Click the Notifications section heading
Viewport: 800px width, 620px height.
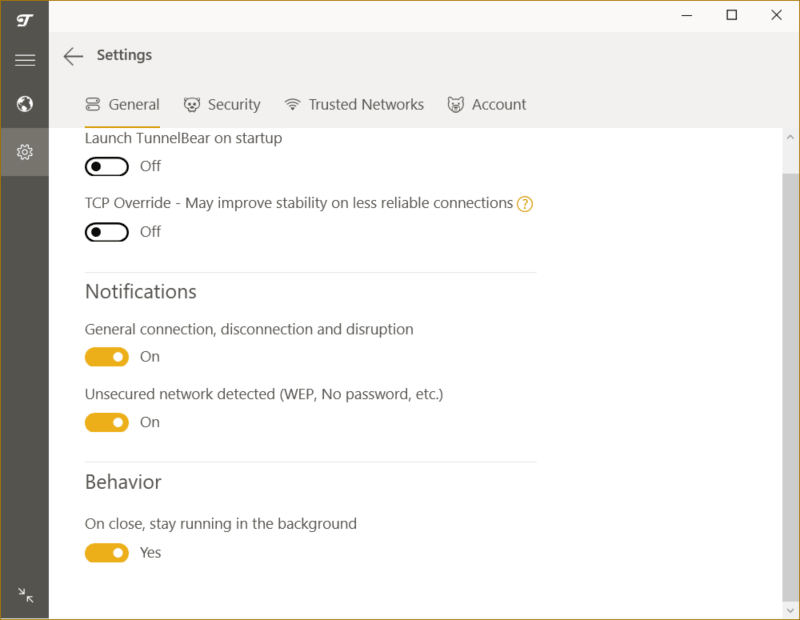coord(141,292)
